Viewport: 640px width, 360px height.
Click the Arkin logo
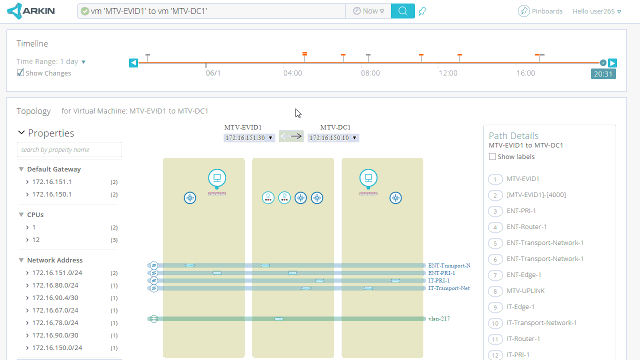pos(31,11)
